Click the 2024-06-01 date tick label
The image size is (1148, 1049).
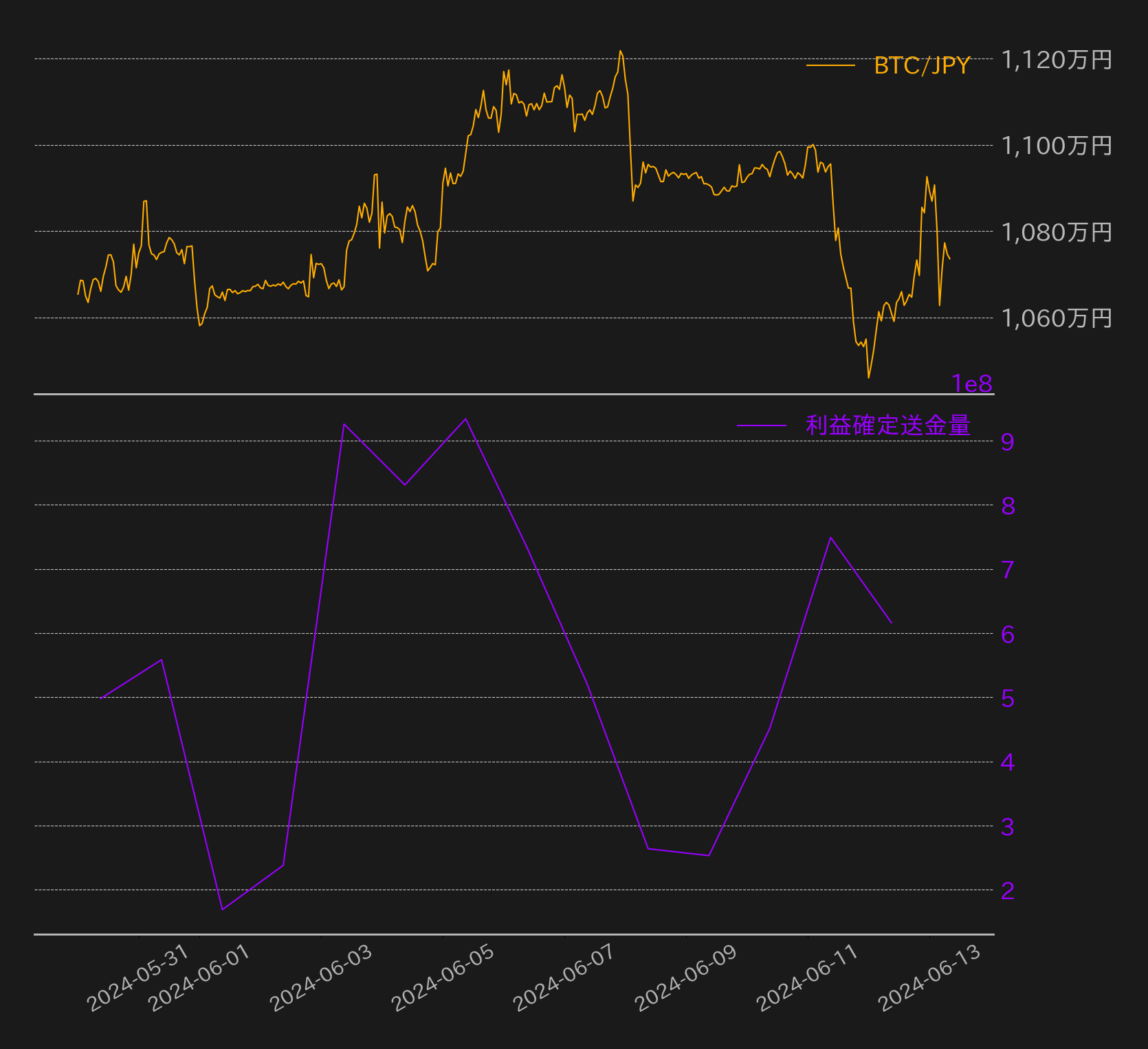point(199,978)
